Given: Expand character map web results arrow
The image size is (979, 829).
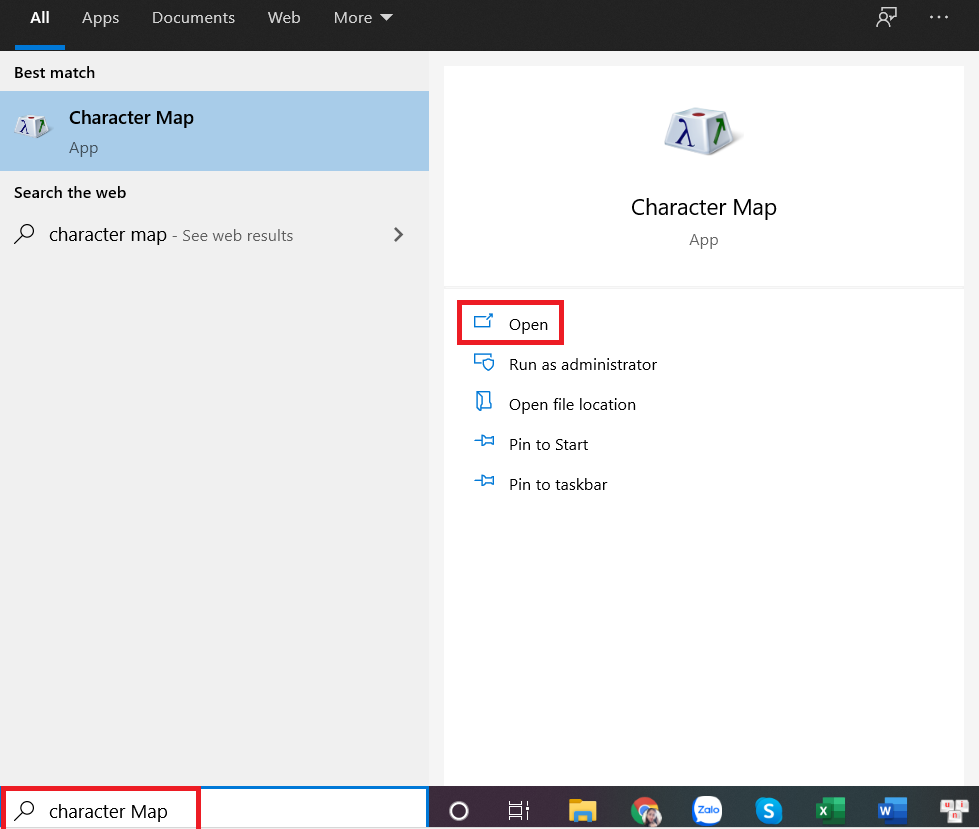Looking at the screenshot, I should coord(398,235).
